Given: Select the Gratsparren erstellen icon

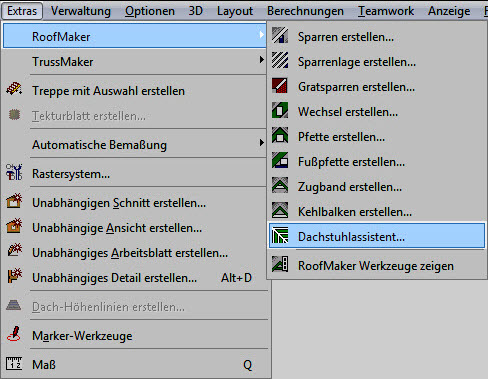Looking at the screenshot, I should click(x=280, y=86).
